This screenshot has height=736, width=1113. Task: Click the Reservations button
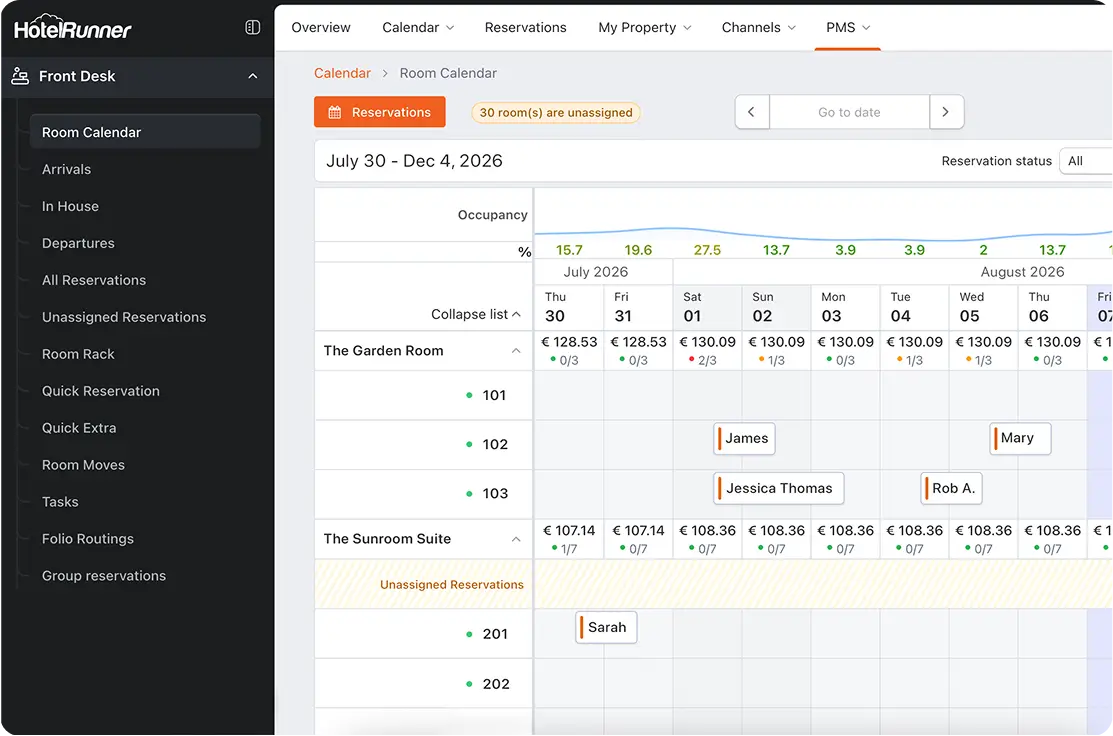[379, 112]
